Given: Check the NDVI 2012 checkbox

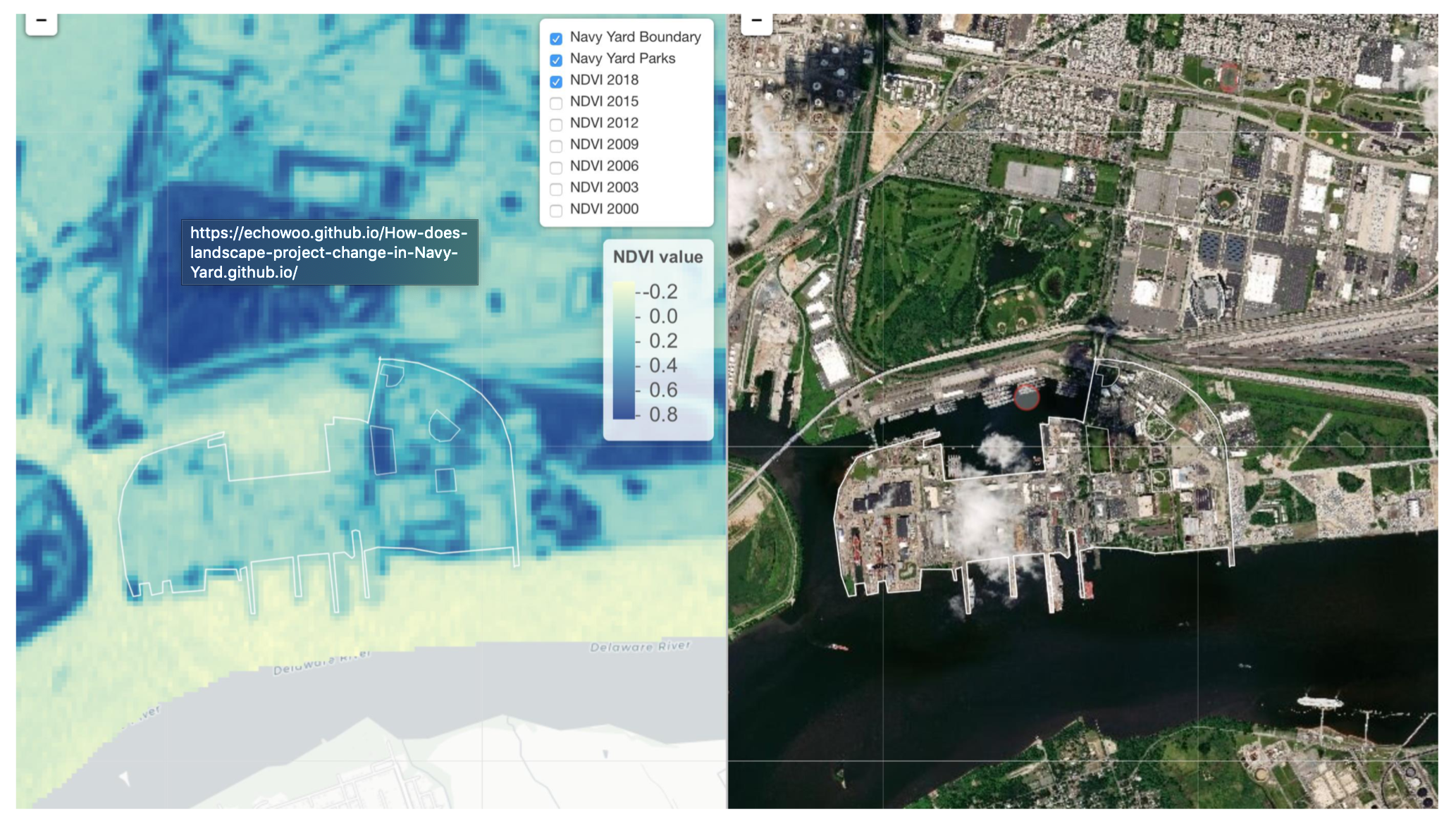Looking at the screenshot, I should click(556, 125).
